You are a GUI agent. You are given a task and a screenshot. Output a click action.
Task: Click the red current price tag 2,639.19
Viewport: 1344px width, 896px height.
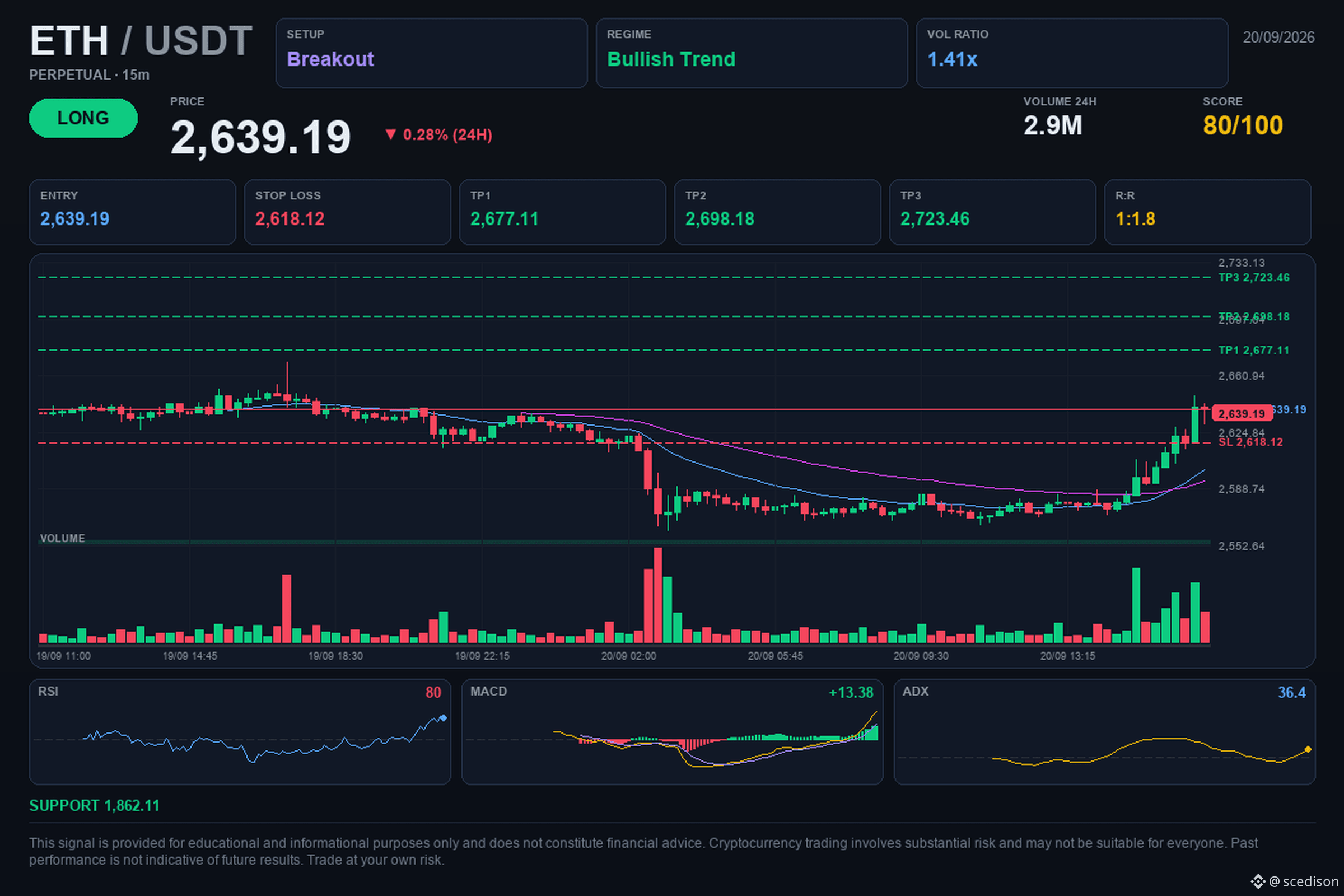[x=1242, y=413]
